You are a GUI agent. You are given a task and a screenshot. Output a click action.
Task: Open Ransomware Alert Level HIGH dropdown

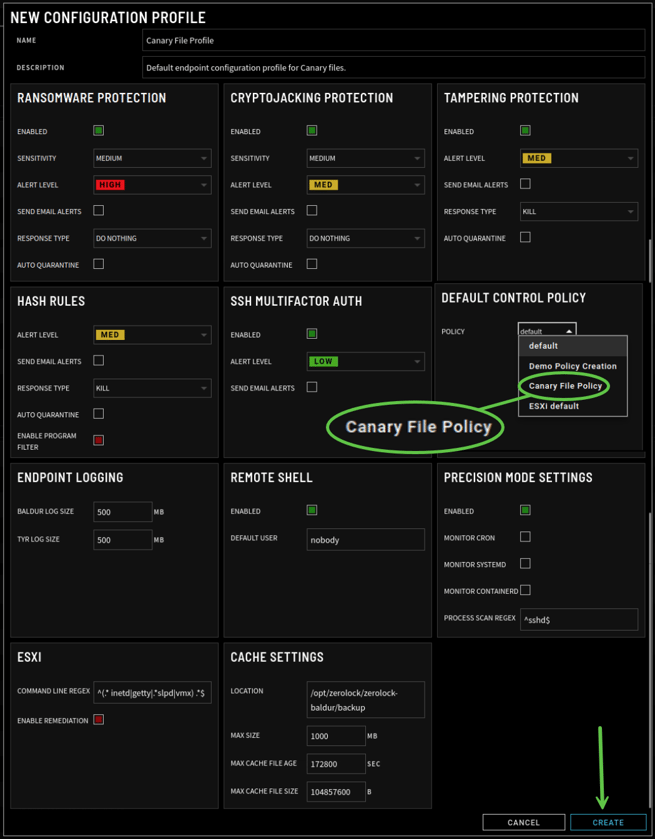pyautogui.click(x=153, y=185)
